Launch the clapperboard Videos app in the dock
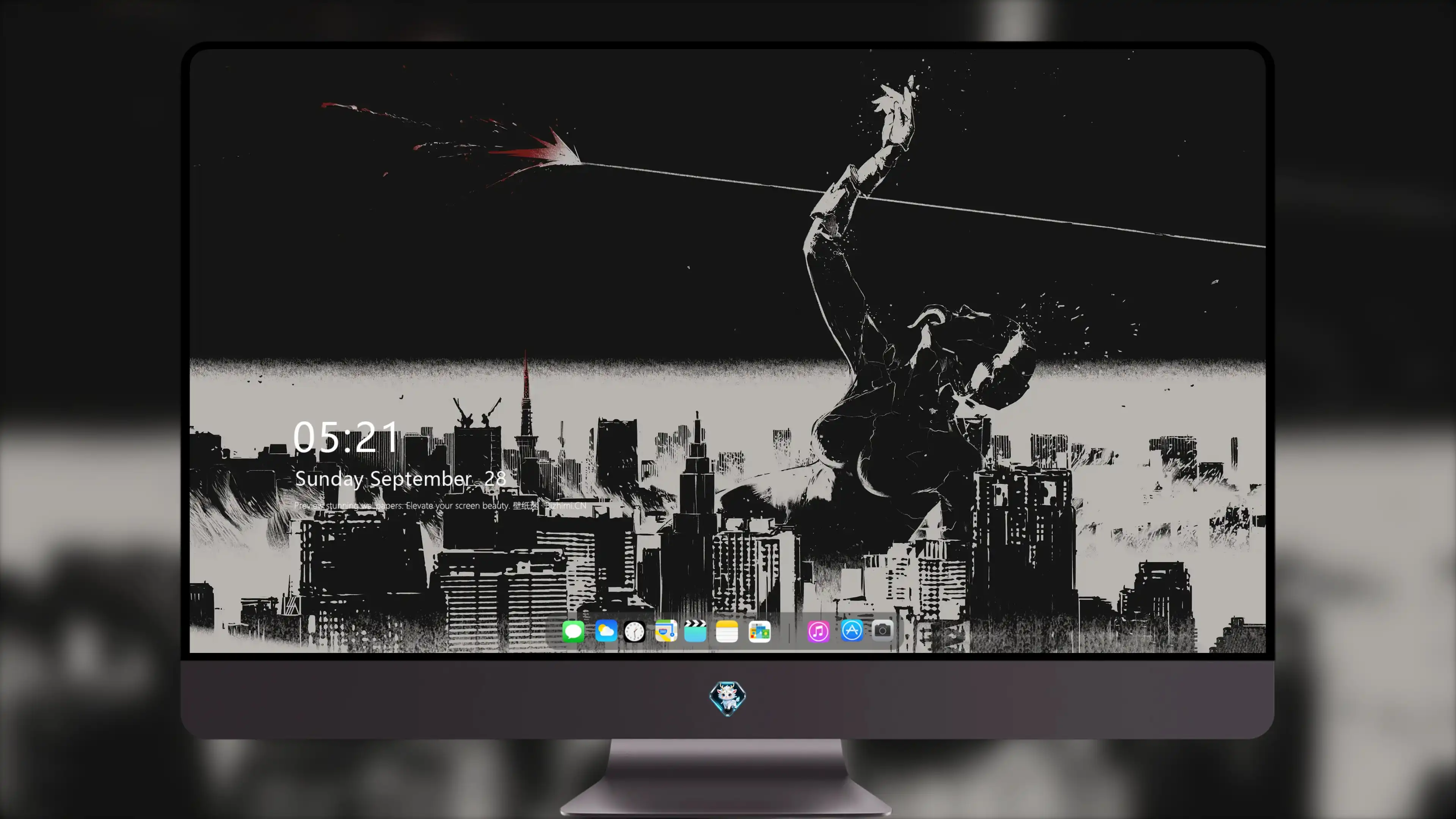Screen dimensions: 1456x819 click(x=695, y=631)
